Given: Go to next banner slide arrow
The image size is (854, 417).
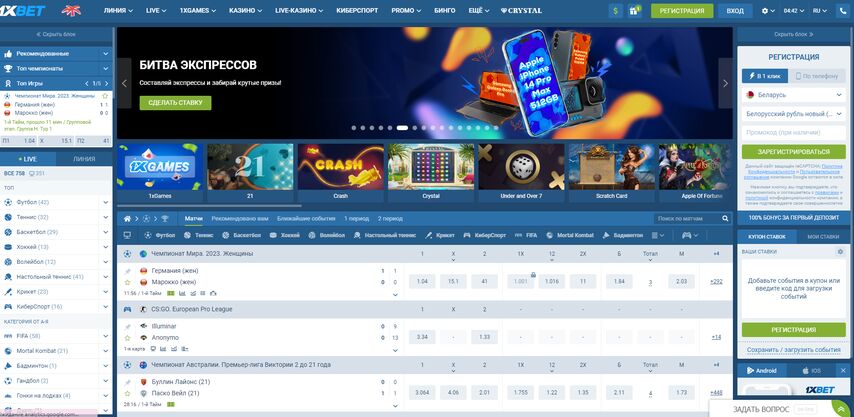Looking at the screenshot, I should click(x=725, y=83).
